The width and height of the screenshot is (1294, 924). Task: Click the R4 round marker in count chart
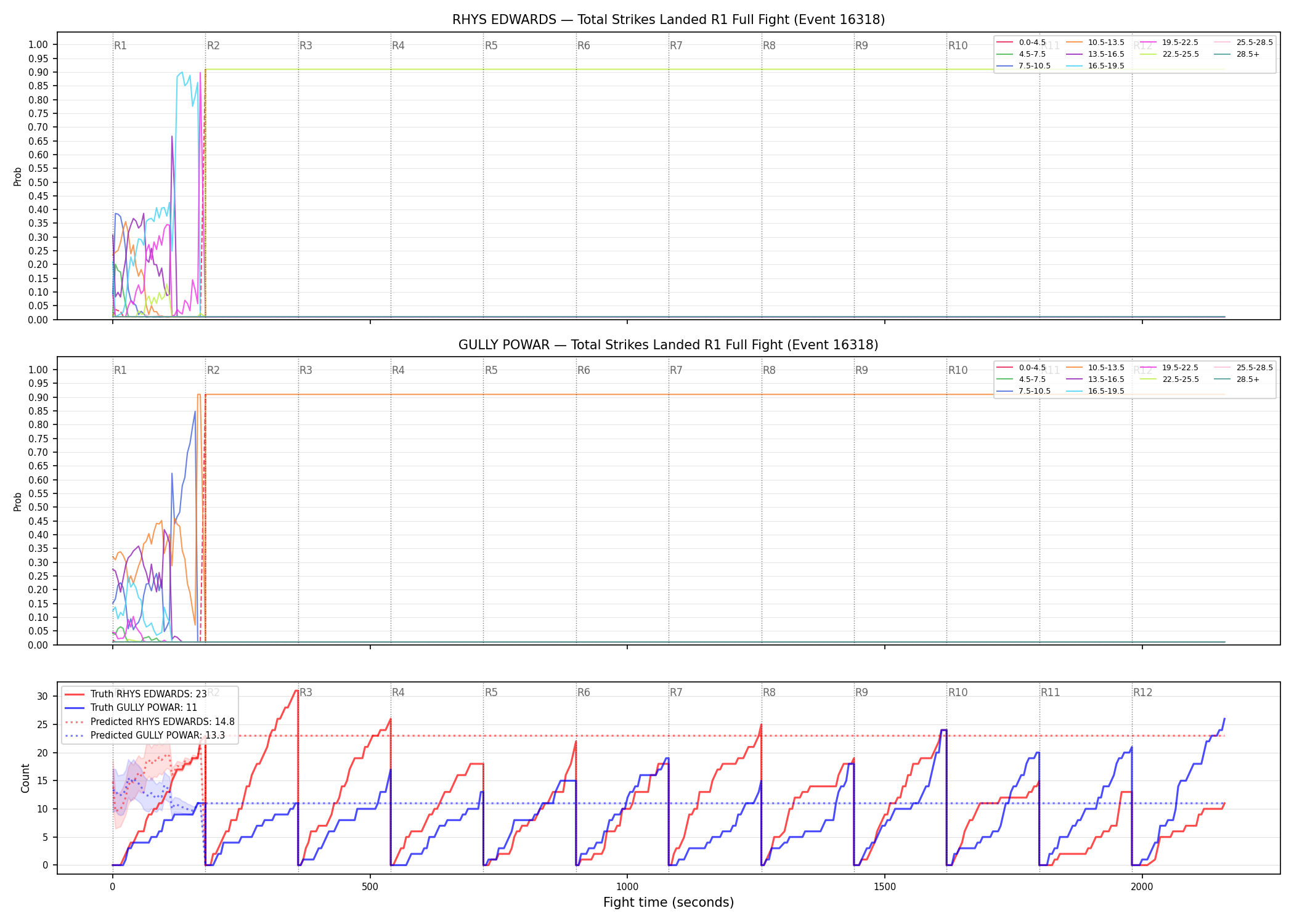[x=398, y=692]
